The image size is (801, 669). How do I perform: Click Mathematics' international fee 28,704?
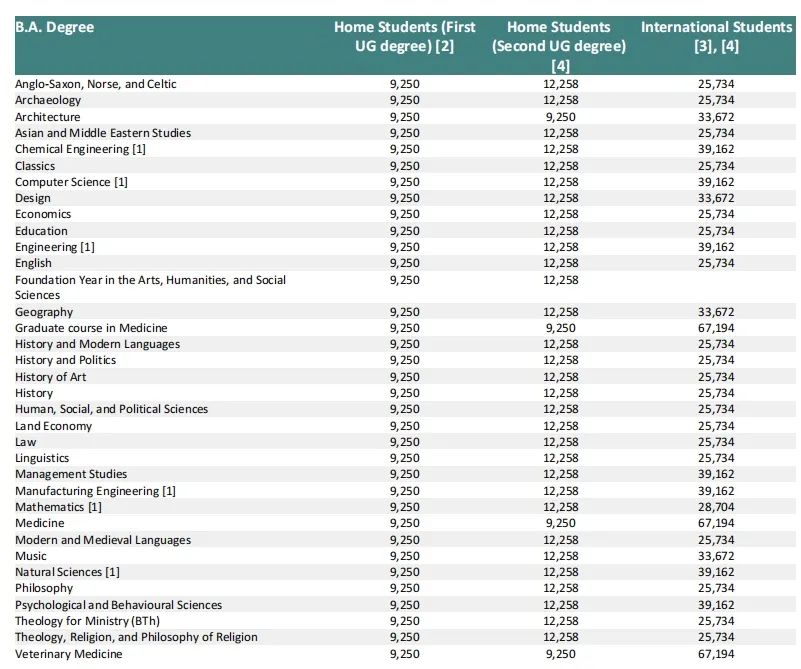(716, 507)
